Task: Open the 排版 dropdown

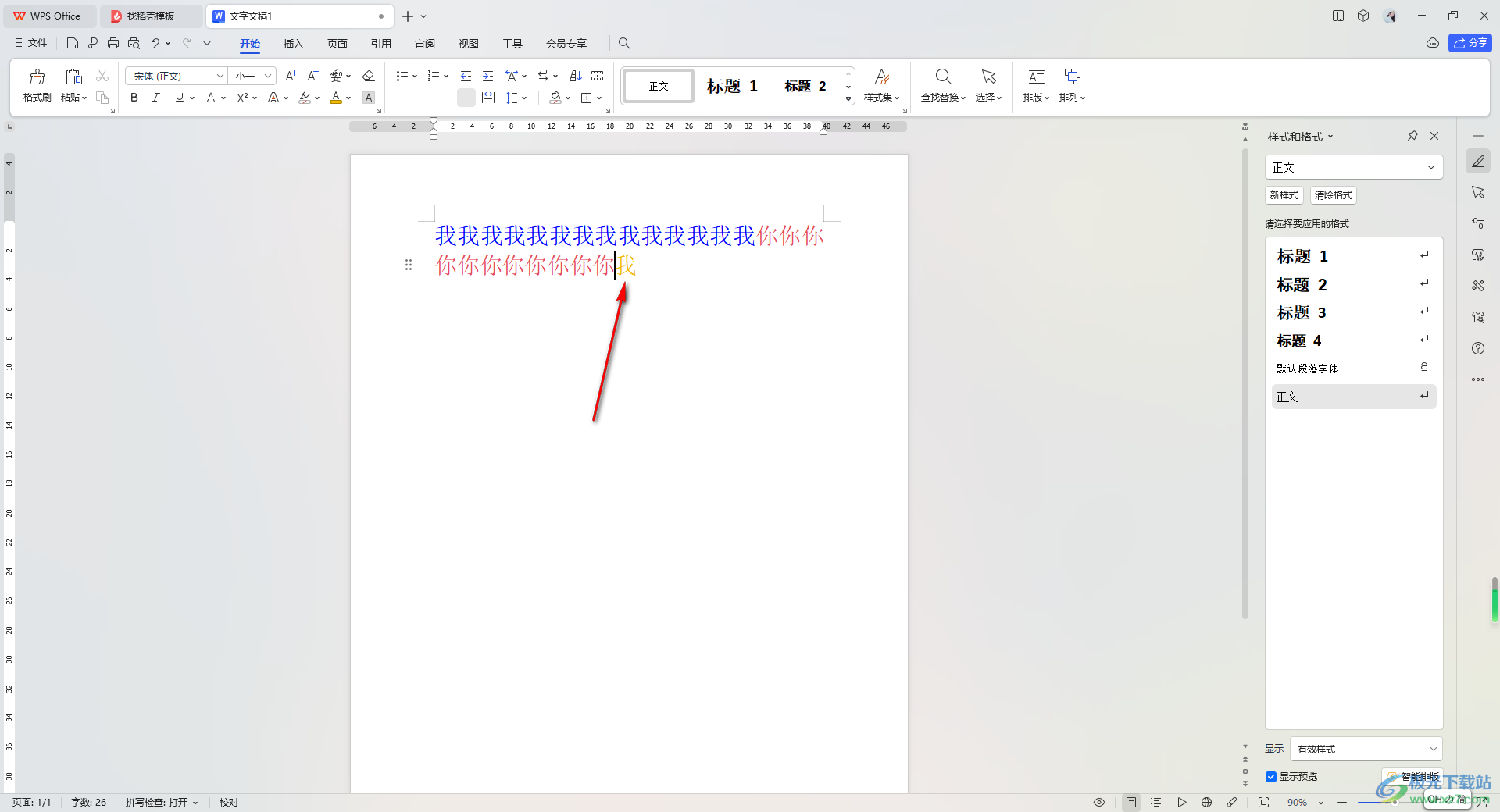Action: (1036, 98)
